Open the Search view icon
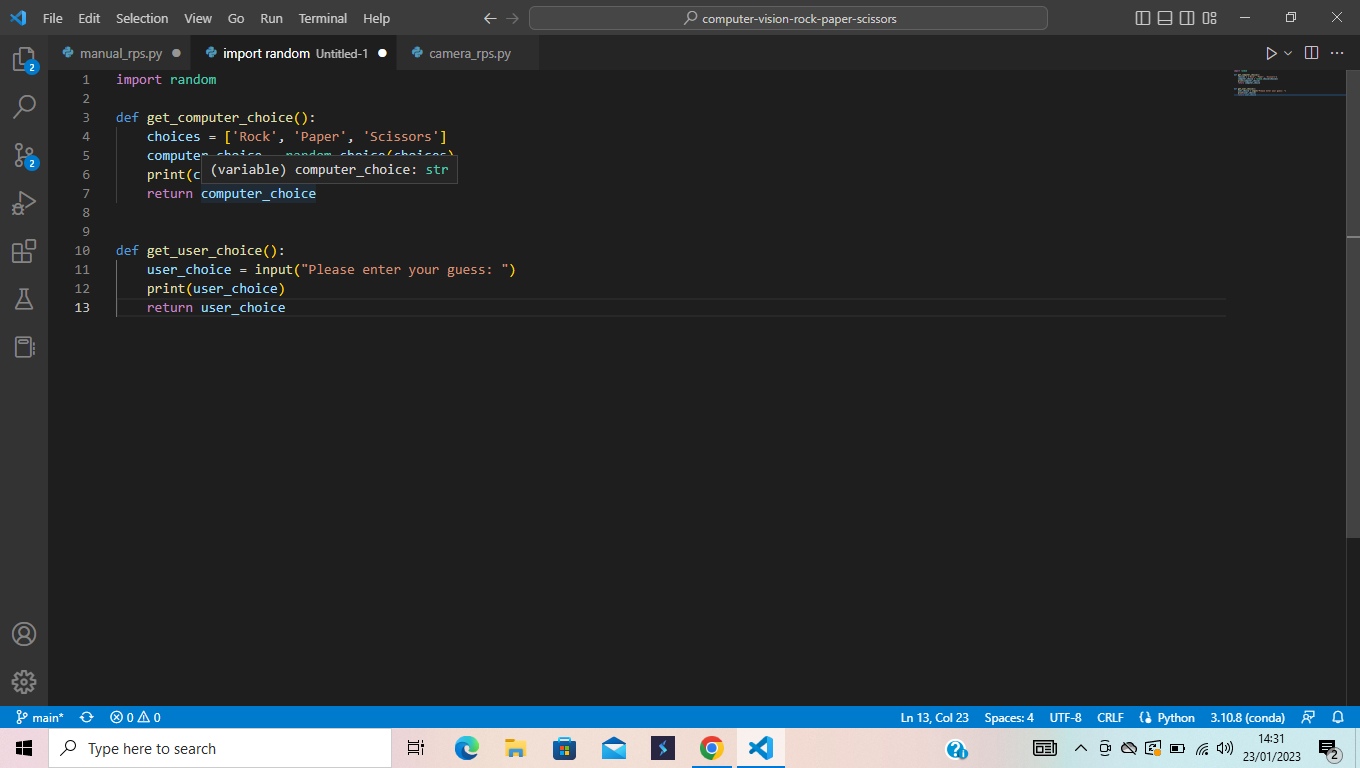Screen dimensions: 1360x768 (x=24, y=106)
